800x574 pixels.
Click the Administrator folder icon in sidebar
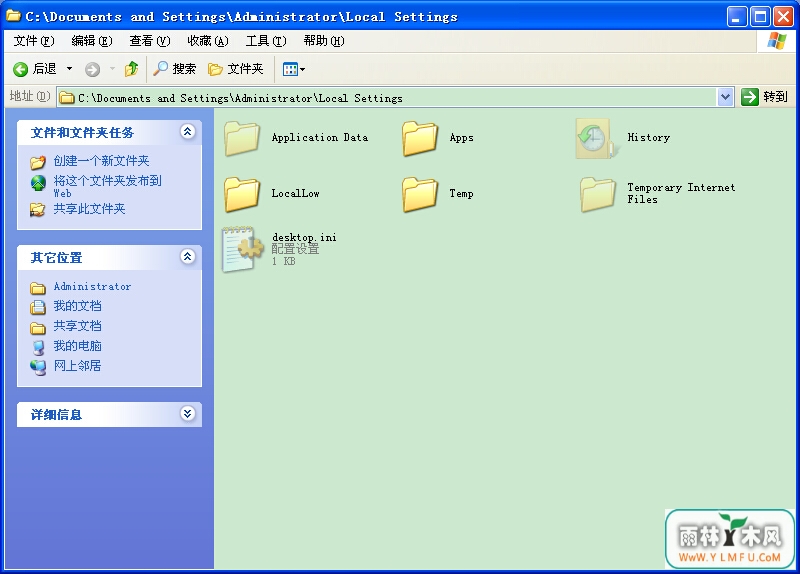tap(38, 288)
